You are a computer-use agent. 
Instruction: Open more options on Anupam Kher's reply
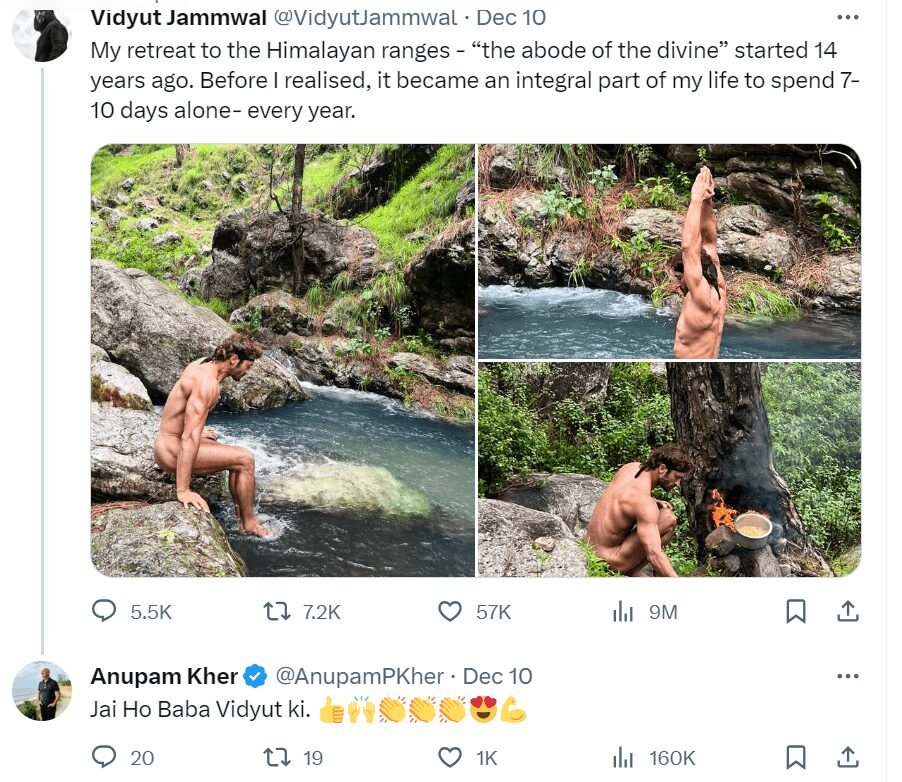847,676
